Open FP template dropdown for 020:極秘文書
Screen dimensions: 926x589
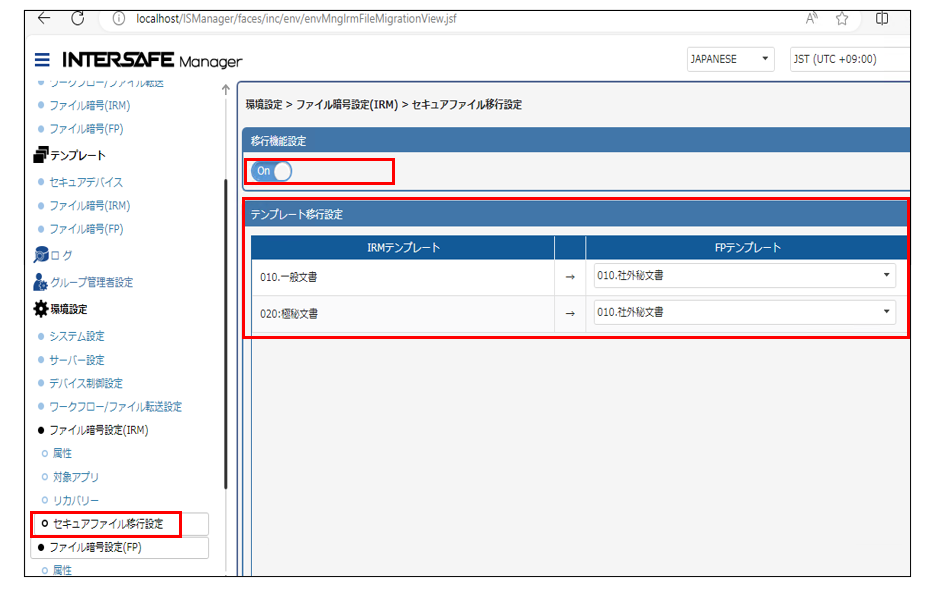point(745,312)
